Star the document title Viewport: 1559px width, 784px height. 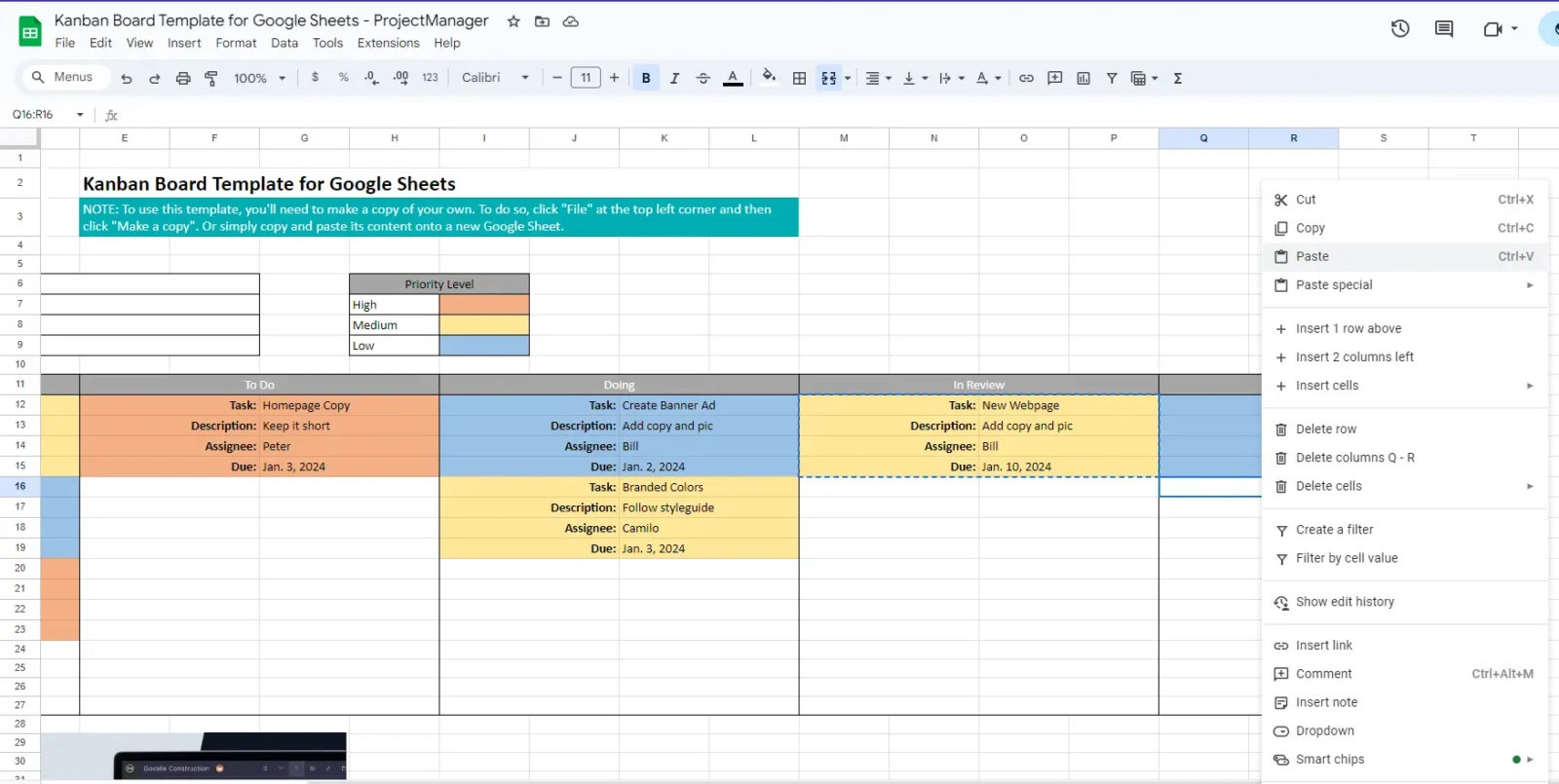513,21
